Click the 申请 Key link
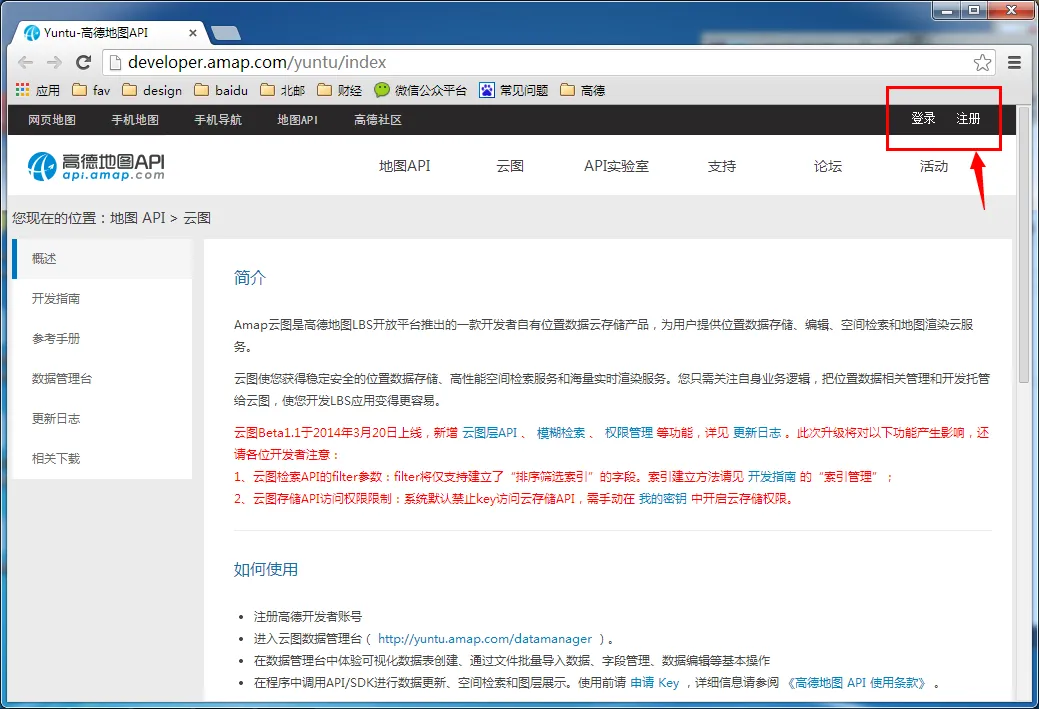This screenshot has width=1039, height=709. pyautogui.click(x=654, y=682)
